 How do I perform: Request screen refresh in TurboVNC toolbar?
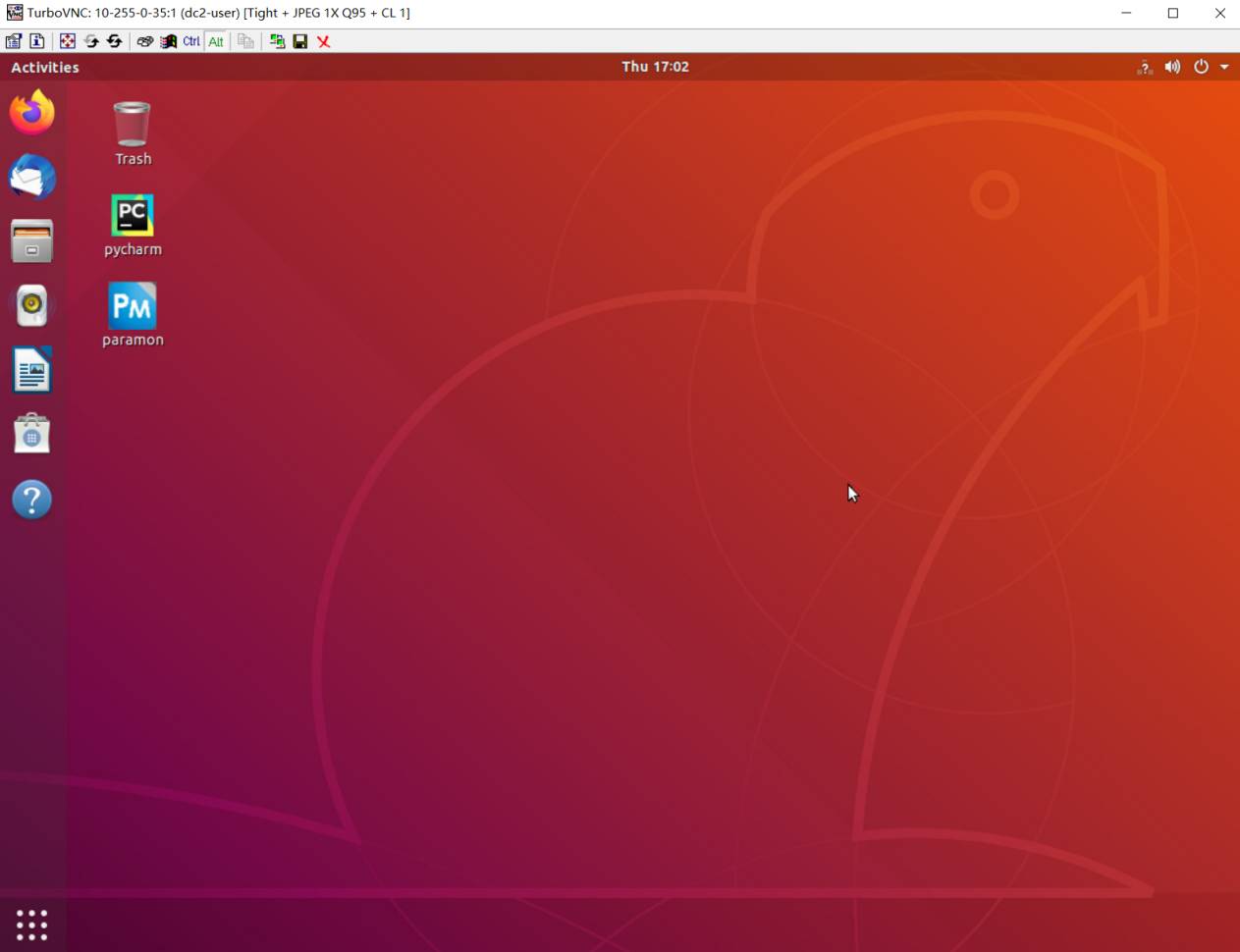pyautogui.click(x=91, y=41)
